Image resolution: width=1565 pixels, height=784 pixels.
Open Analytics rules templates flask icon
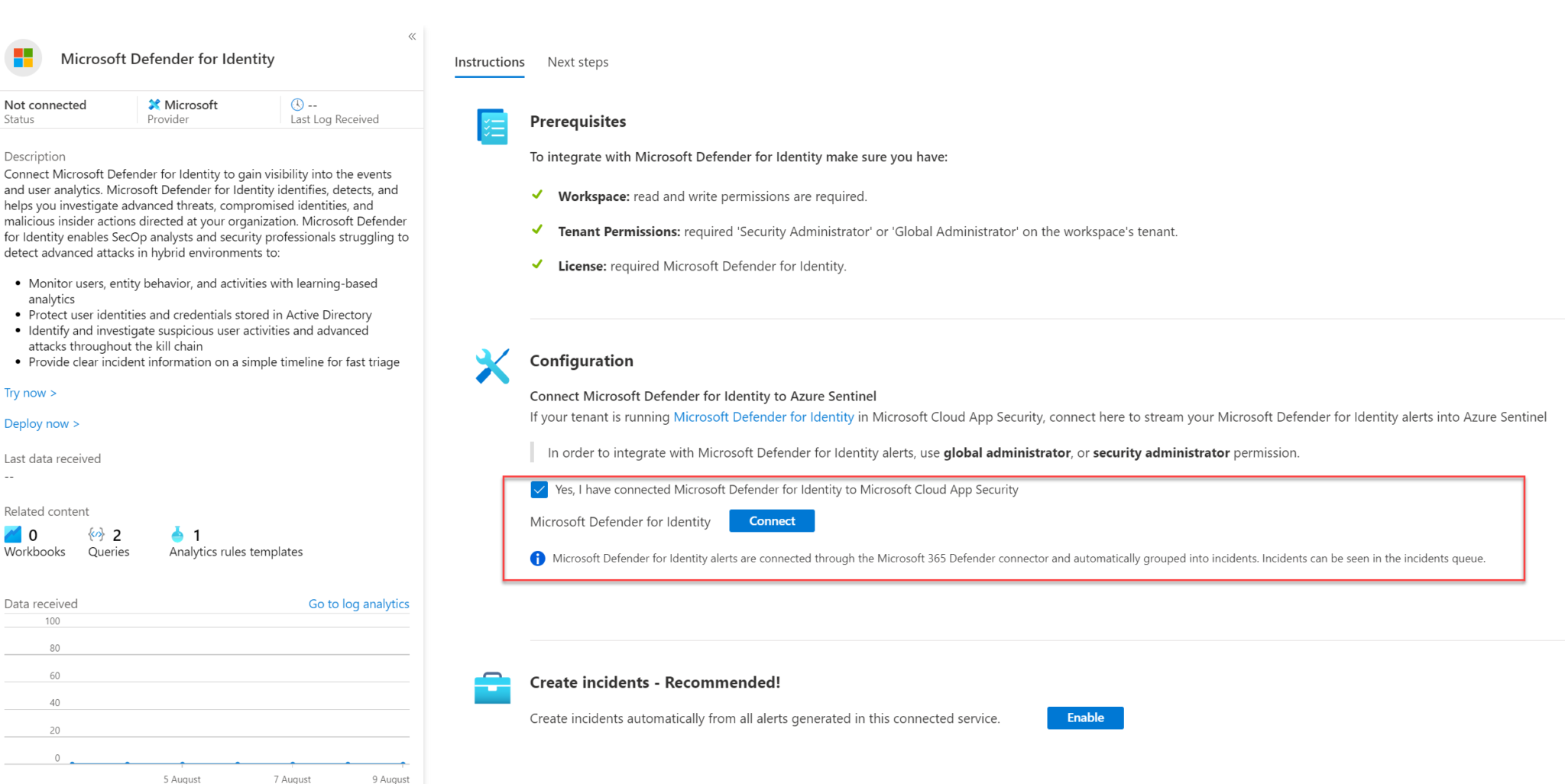tap(177, 534)
